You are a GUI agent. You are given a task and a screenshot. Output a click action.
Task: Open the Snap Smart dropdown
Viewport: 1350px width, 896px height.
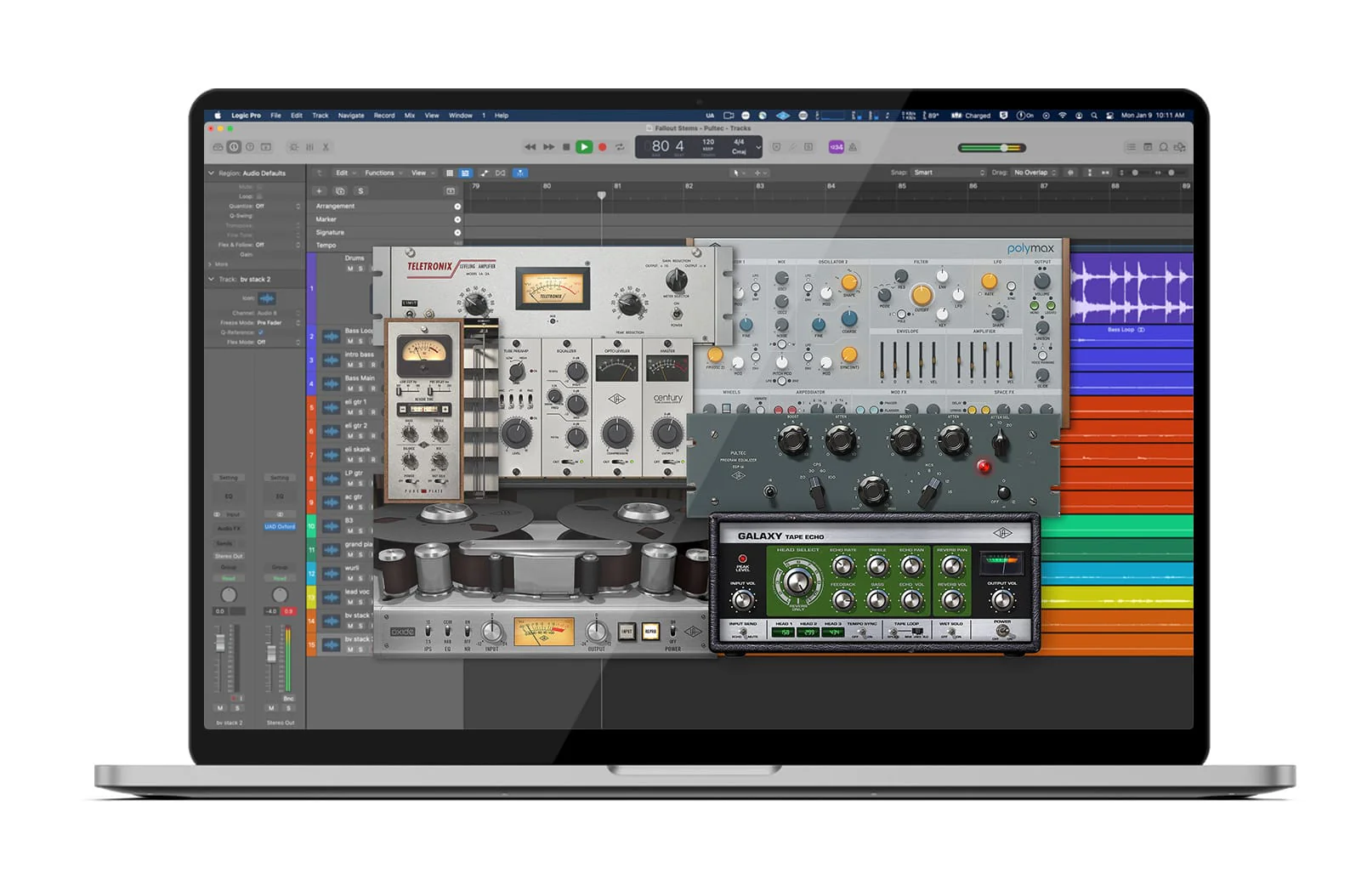pos(949,173)
